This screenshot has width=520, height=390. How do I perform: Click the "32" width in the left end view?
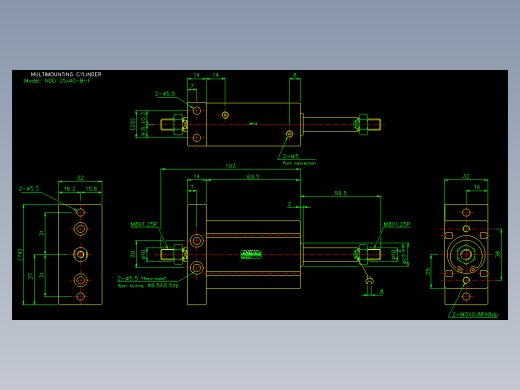pyautogui.click(x=80, y=178)
